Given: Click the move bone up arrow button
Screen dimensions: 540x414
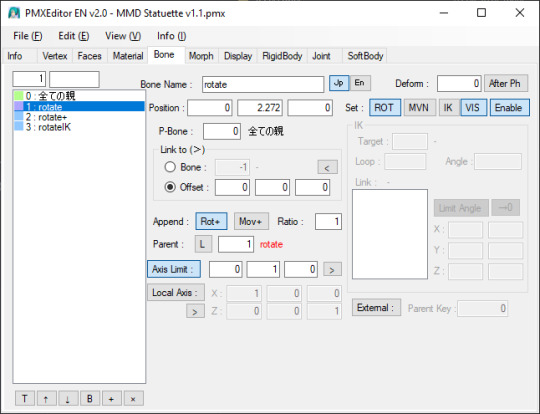Looking at the screenshot, I should point(46,399).
